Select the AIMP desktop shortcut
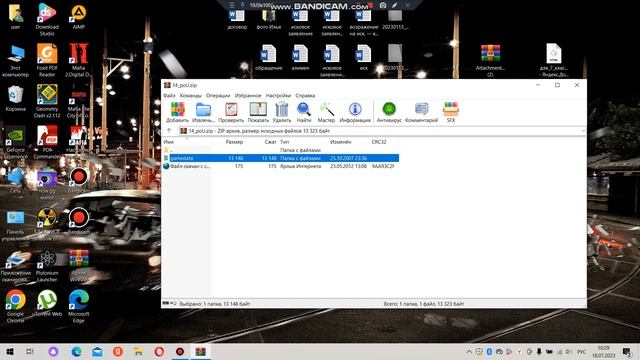The width and height of the screenshot is (640, 360). (79, 17)
